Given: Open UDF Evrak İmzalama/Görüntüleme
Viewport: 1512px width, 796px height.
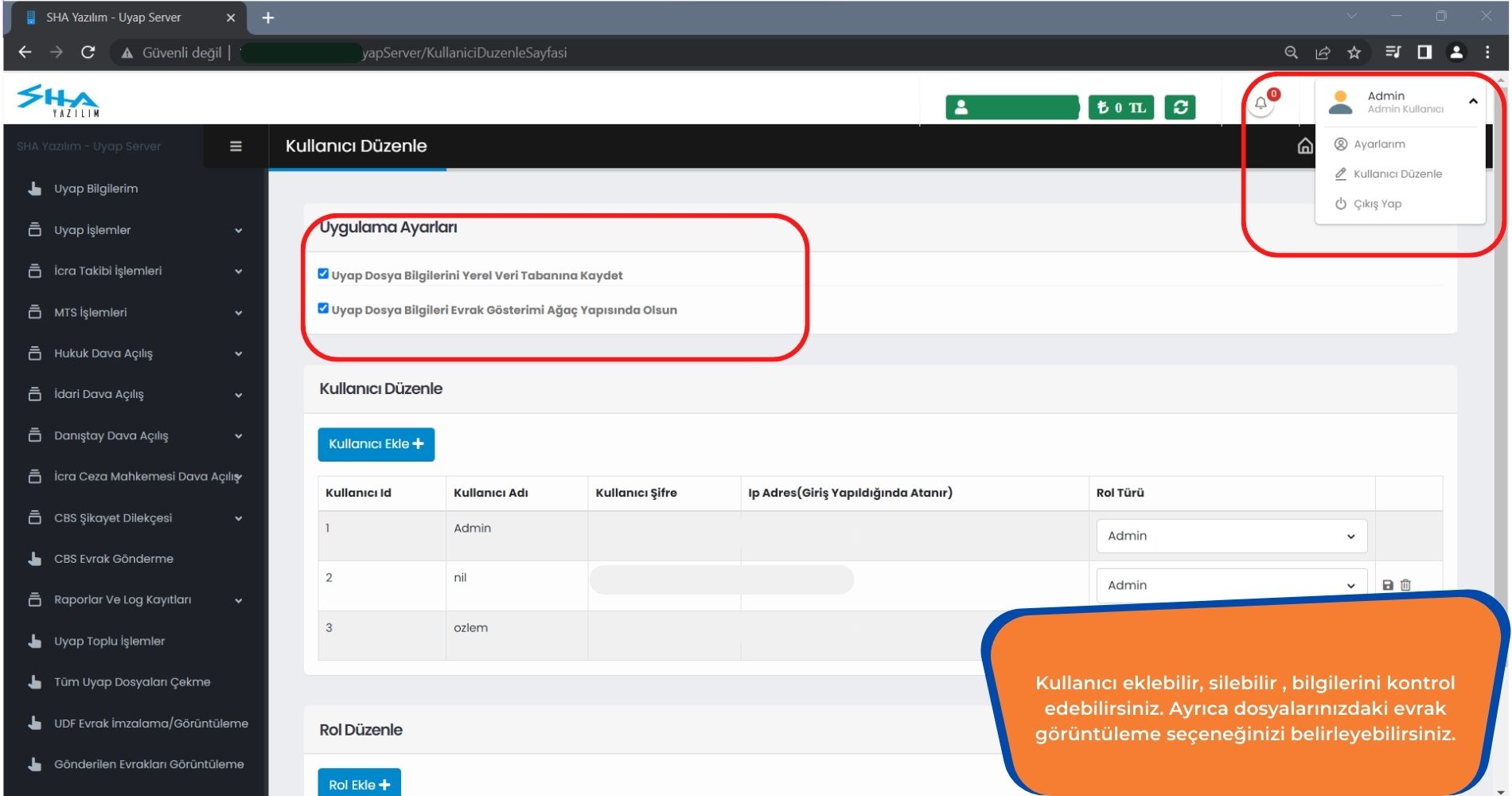Looking at the screenshot, I should (150, 724).
